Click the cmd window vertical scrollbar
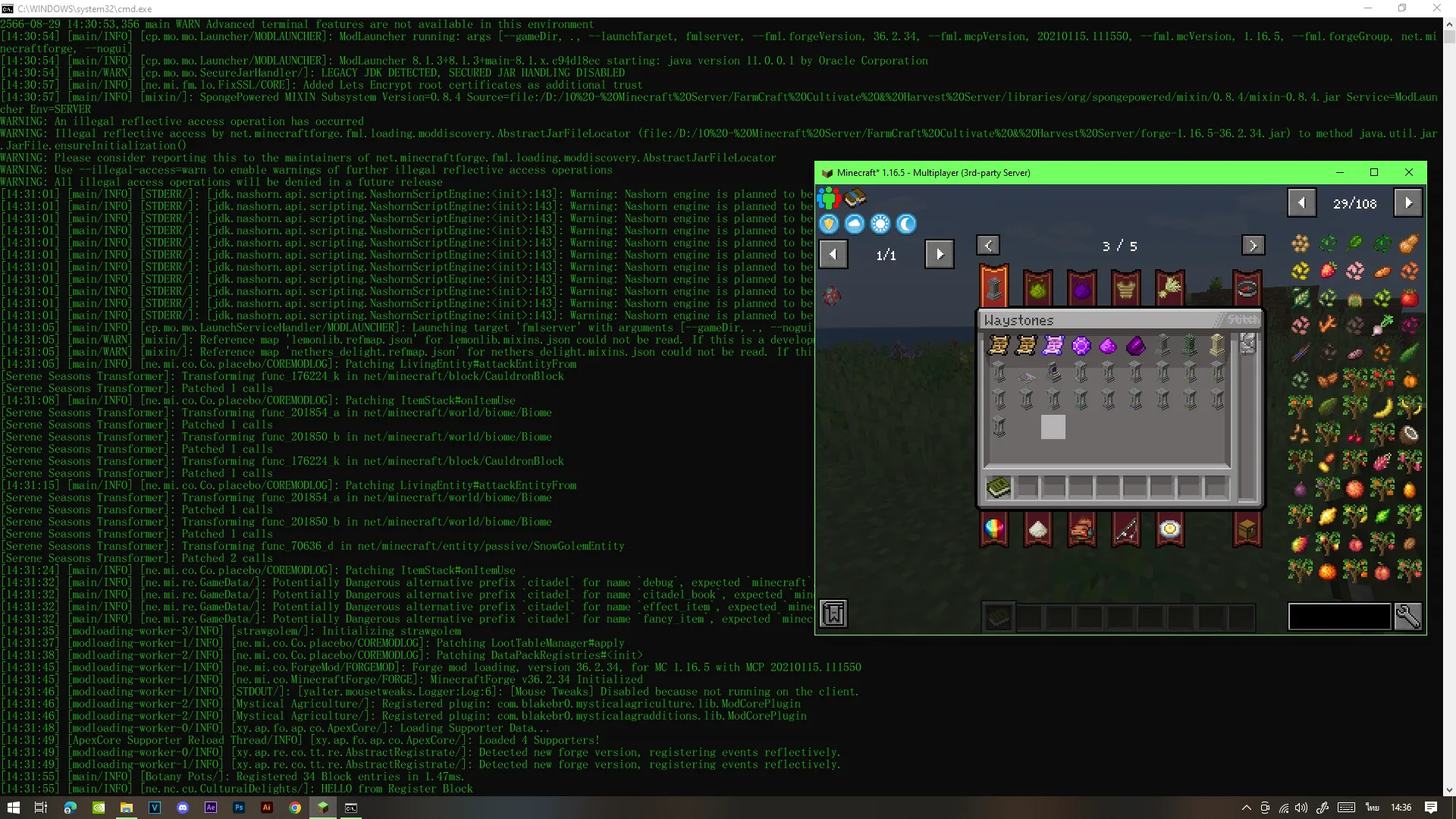 [1449, 405]
